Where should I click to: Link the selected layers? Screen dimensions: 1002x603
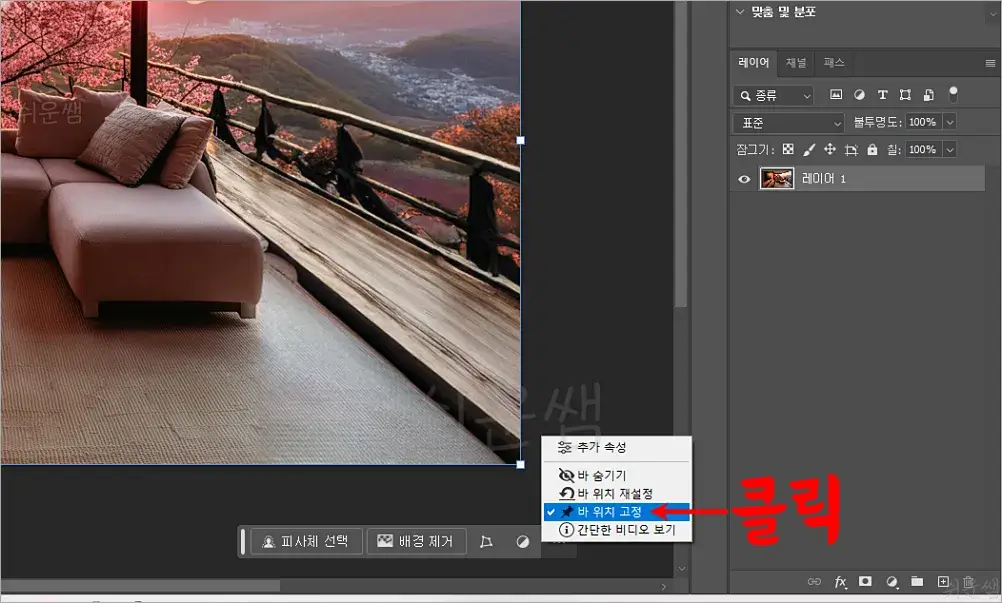pyautogui.click(x=816, y=581)
